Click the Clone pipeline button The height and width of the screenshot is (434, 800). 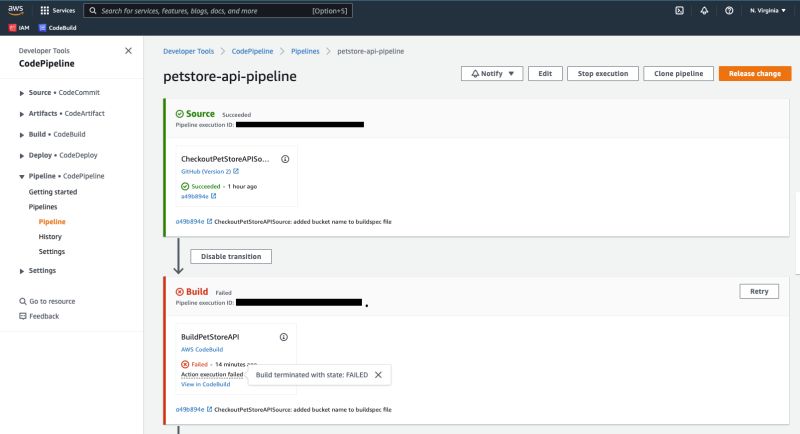678,73
